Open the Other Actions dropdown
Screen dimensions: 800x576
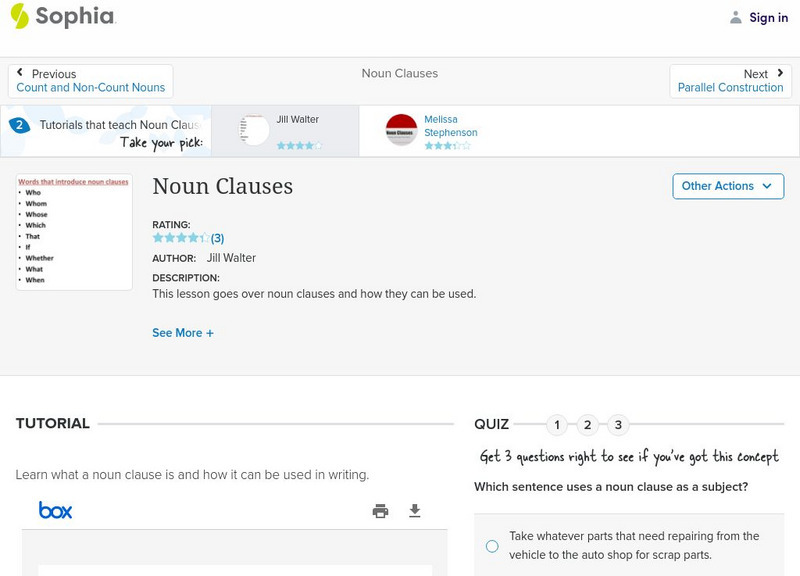tap(728, 186)
